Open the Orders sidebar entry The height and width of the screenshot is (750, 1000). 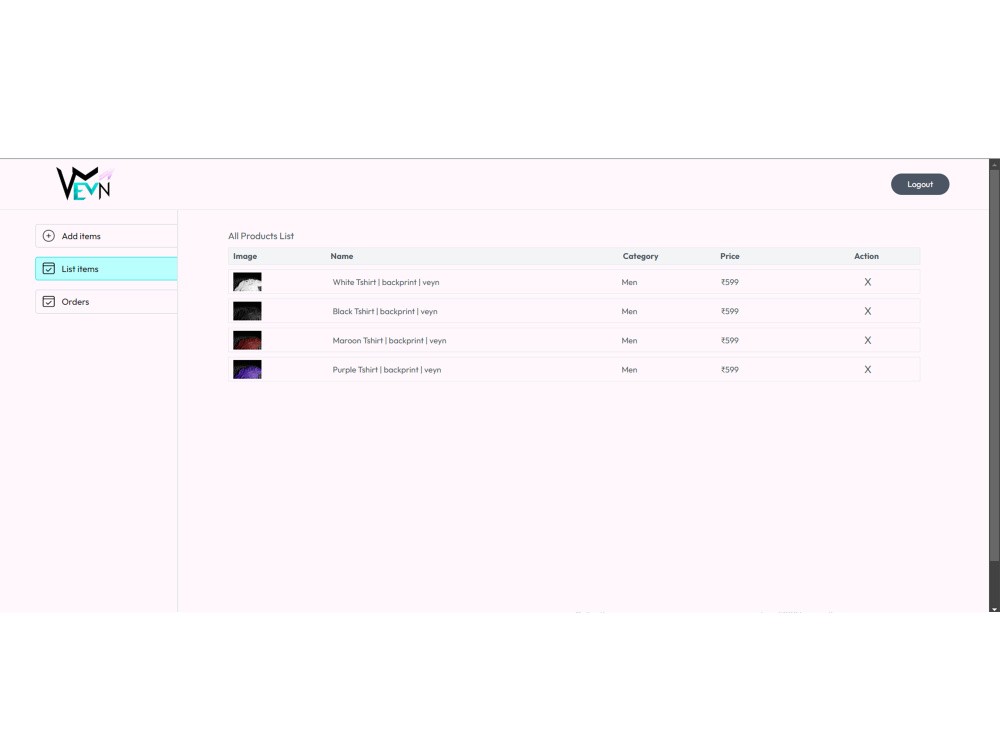(x=107, y=302)
